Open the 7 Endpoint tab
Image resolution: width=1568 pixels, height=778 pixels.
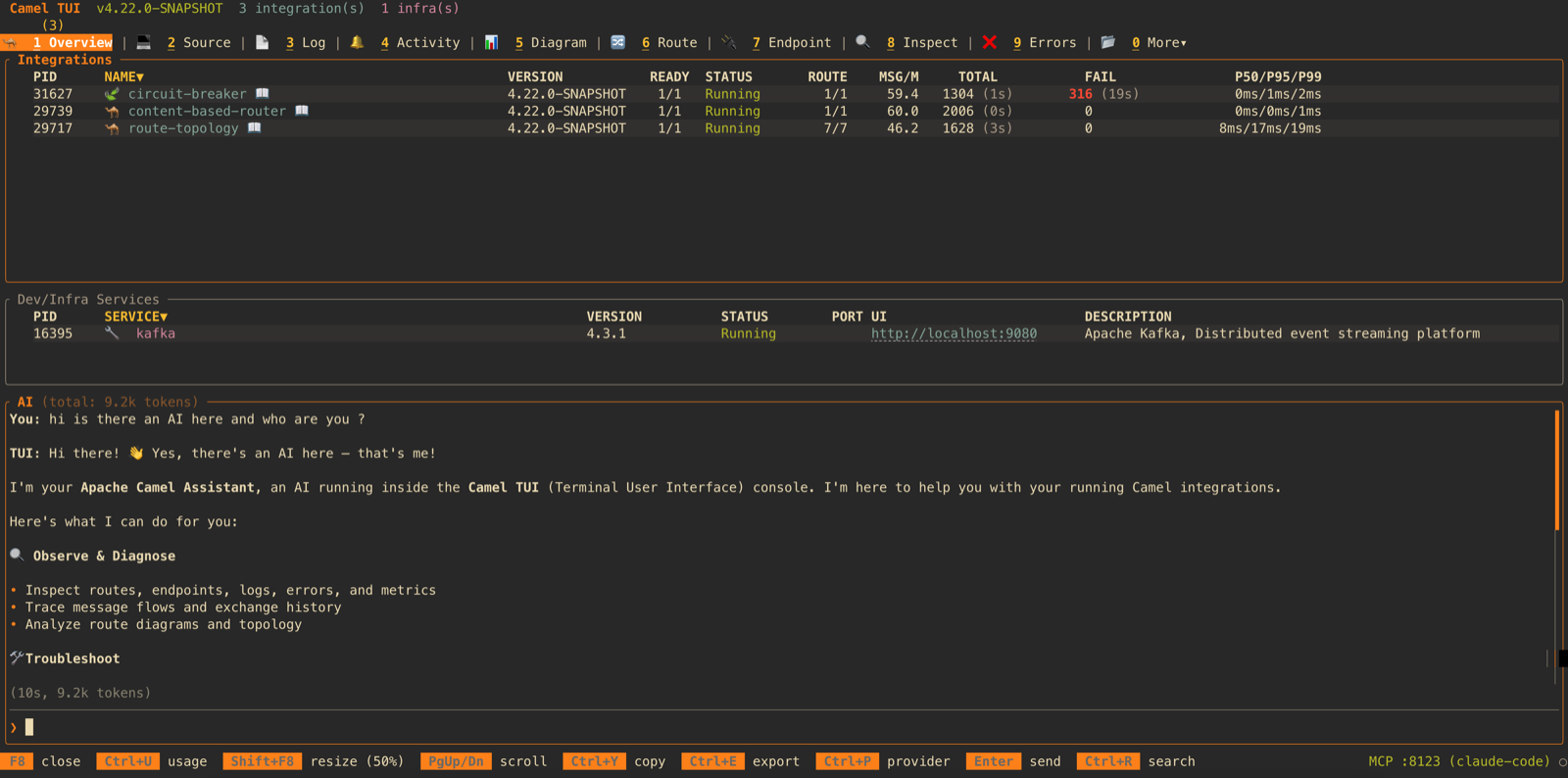click(x=792, y=43)
